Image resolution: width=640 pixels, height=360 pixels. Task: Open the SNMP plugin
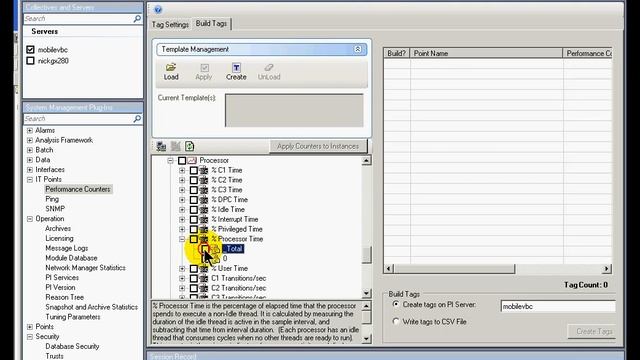[x=55, y=209]
